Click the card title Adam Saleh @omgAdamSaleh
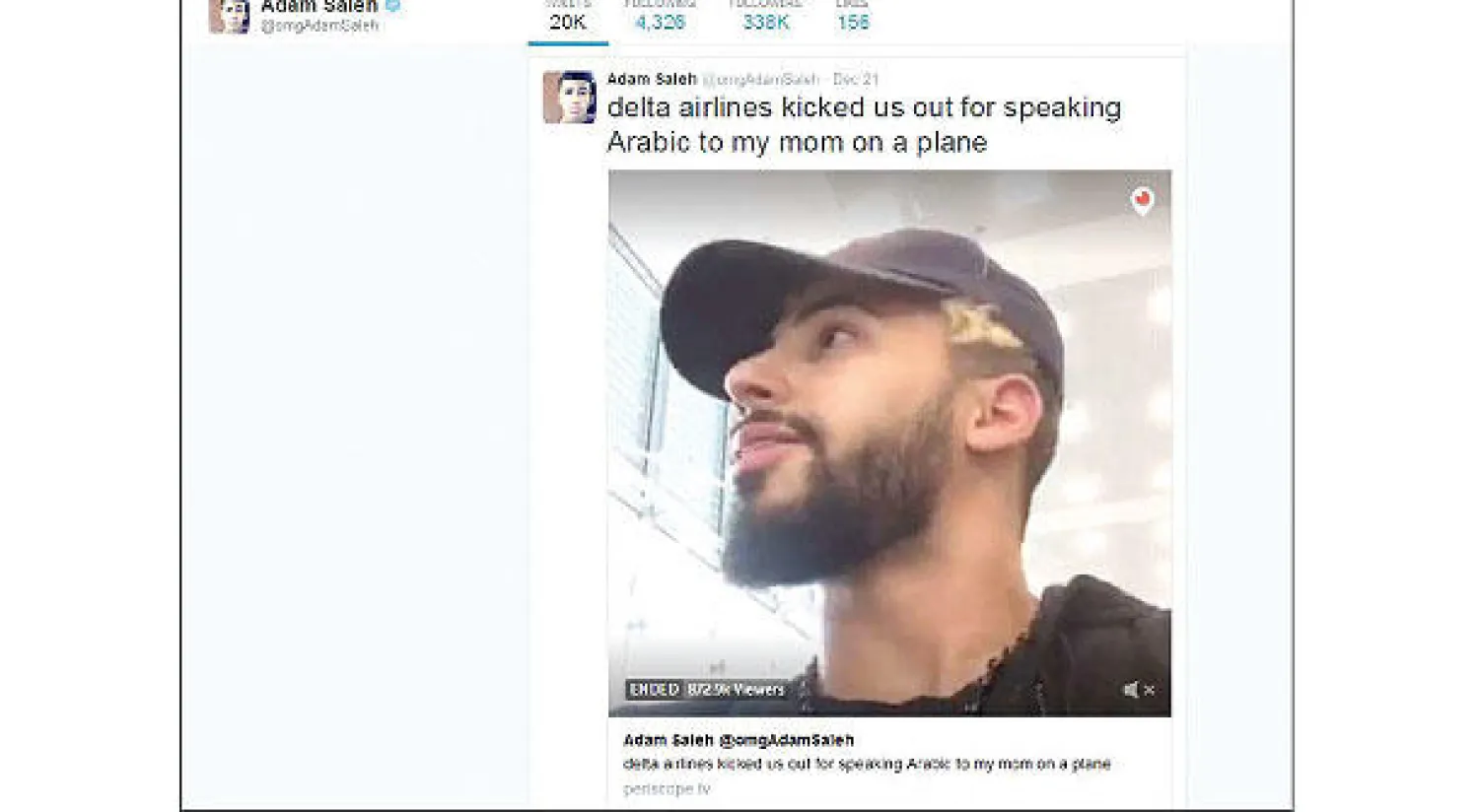 [739, 740]
